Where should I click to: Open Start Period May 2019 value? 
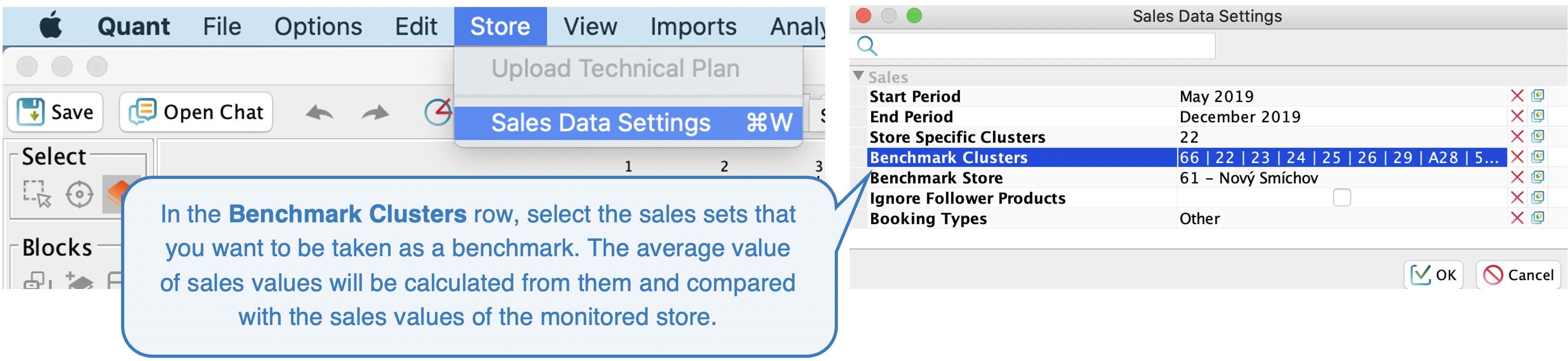click(1342, 96)
